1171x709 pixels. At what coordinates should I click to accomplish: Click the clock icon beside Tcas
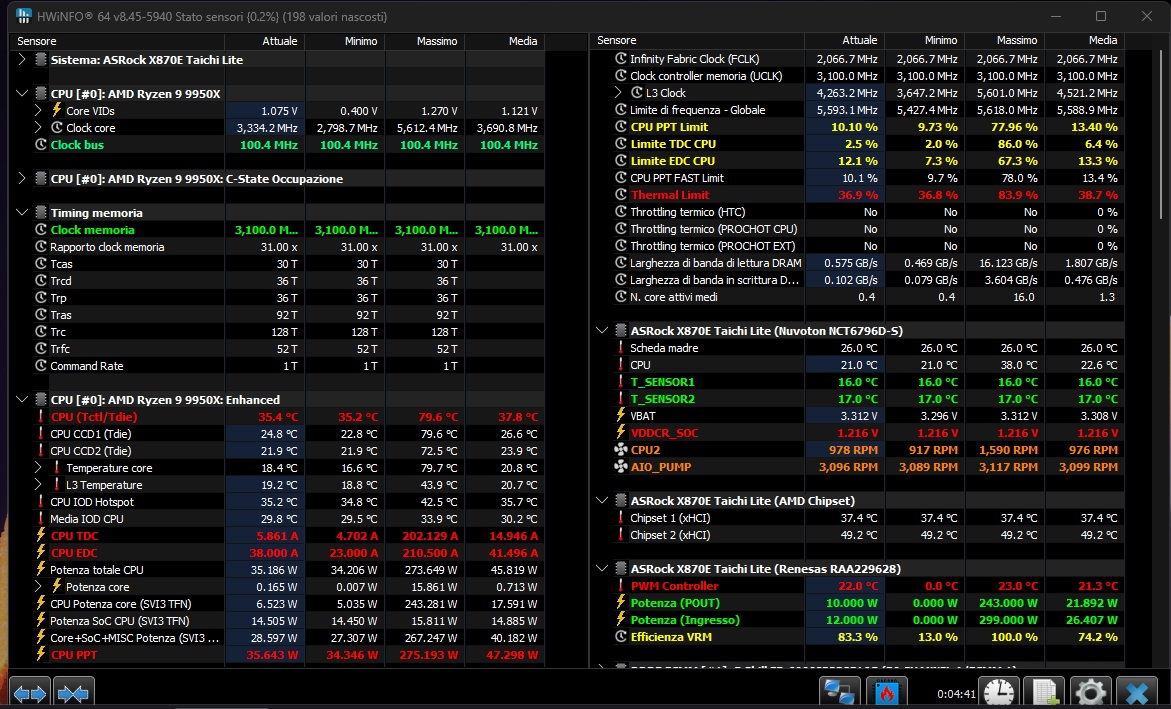coord(41,263)
